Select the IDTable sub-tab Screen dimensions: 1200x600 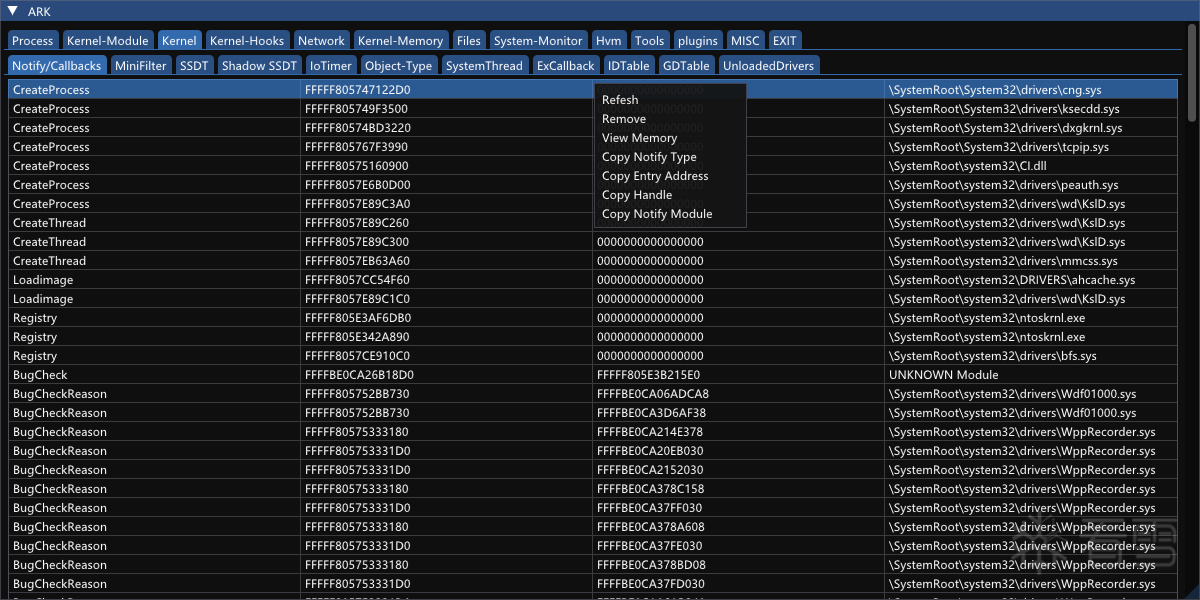click(x=628, y=65)
